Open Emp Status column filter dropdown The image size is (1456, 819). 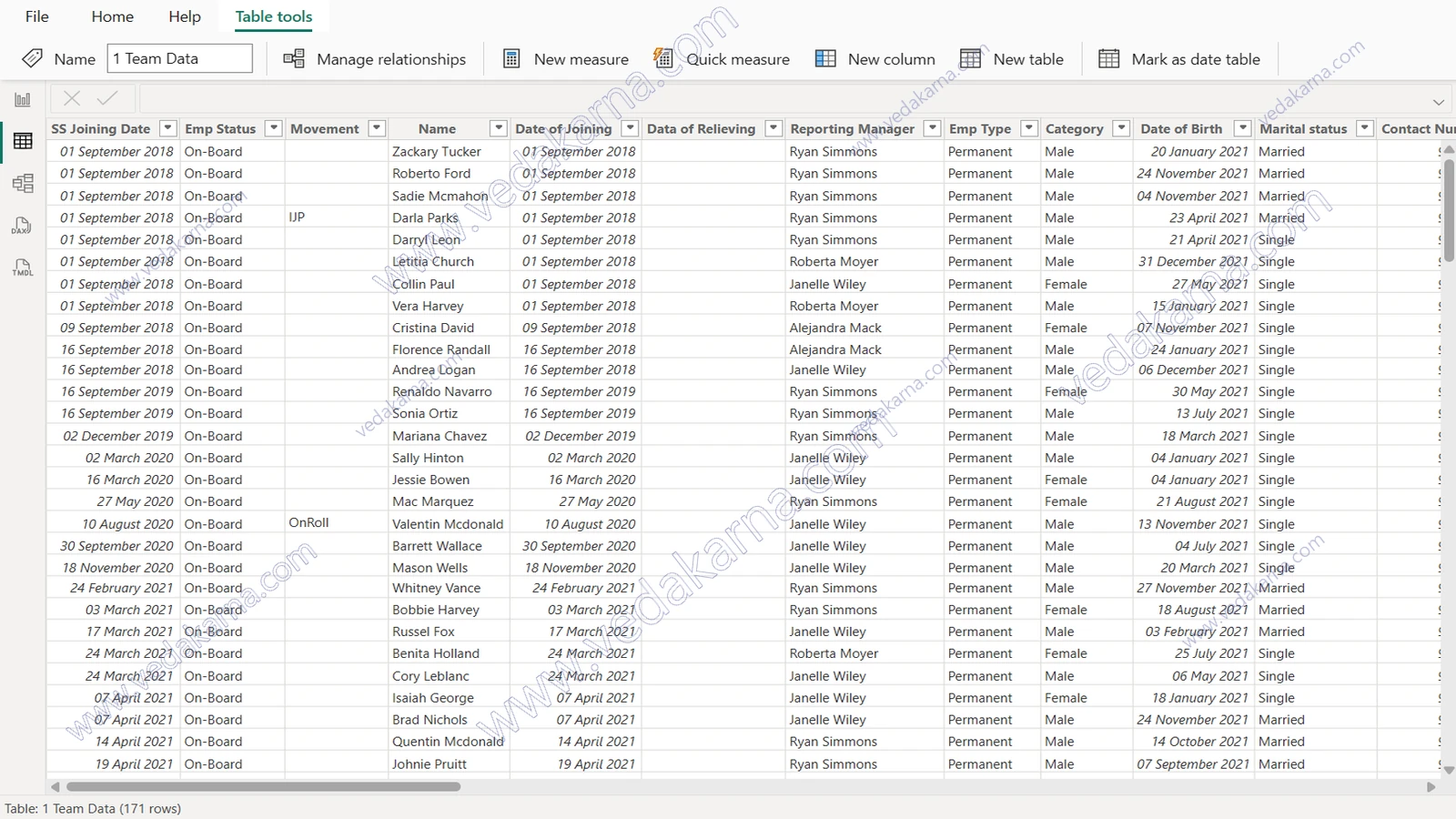[x=273, y=128]
